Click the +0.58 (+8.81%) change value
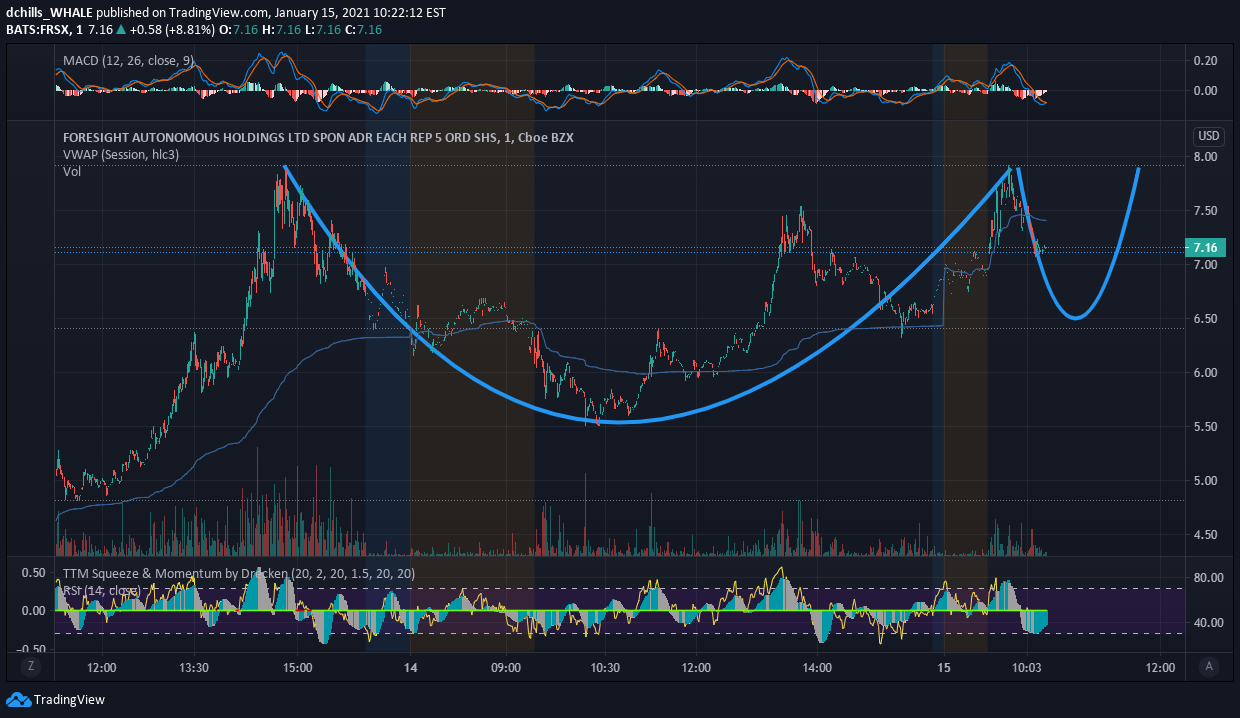Viewport: 1240px width, 718px height. (x=170, y=30)
